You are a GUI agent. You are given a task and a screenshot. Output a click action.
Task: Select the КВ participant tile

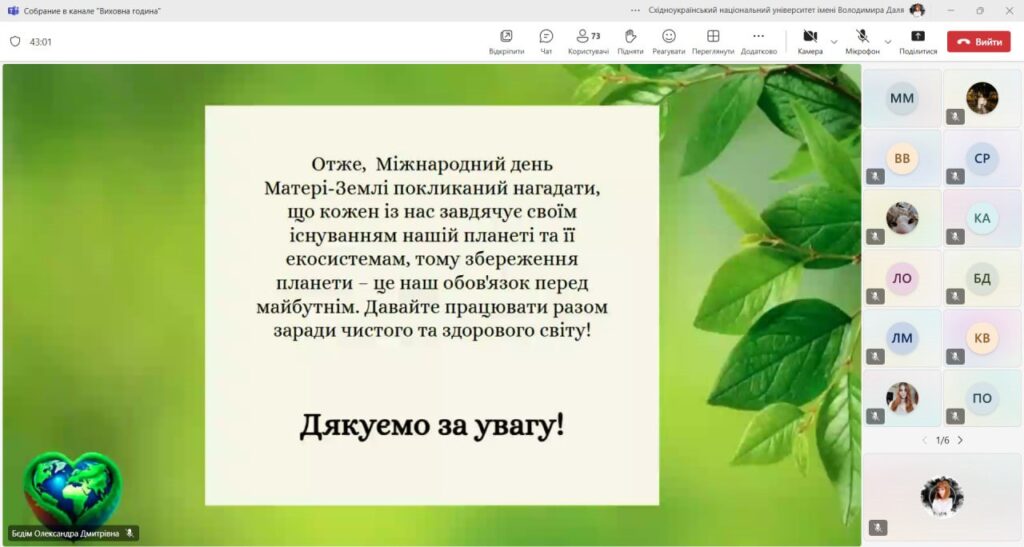[x=982, y=338]
